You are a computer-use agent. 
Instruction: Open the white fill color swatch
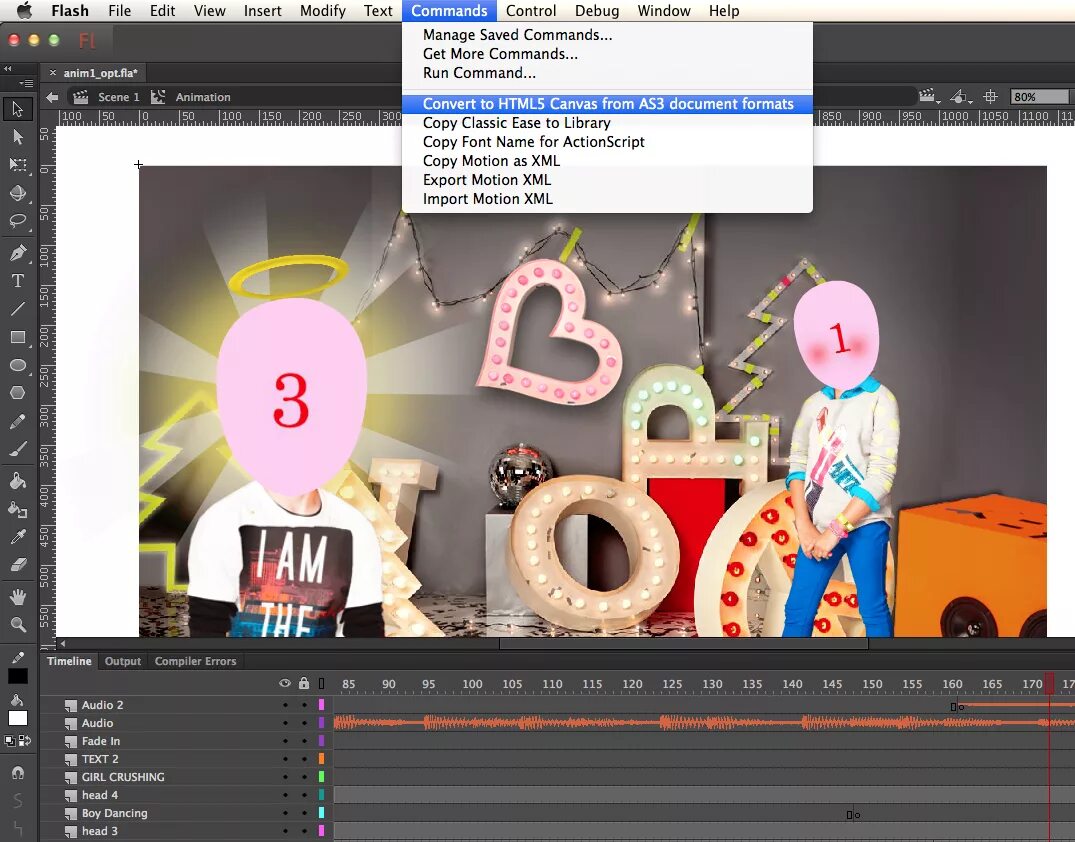(18, 718)
